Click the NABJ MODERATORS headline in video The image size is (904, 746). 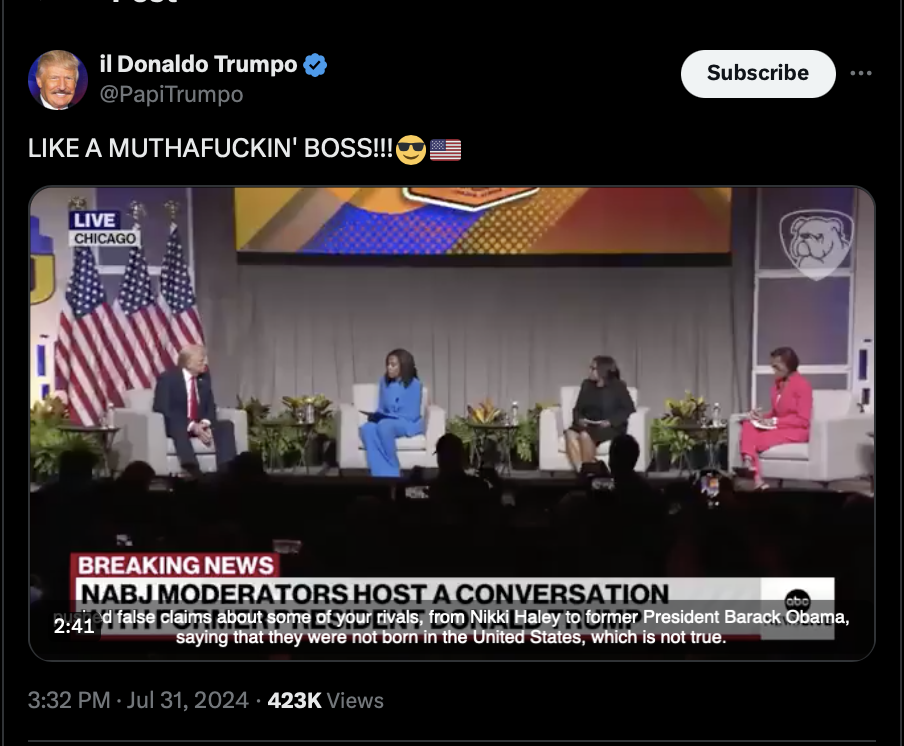[375, 594]
